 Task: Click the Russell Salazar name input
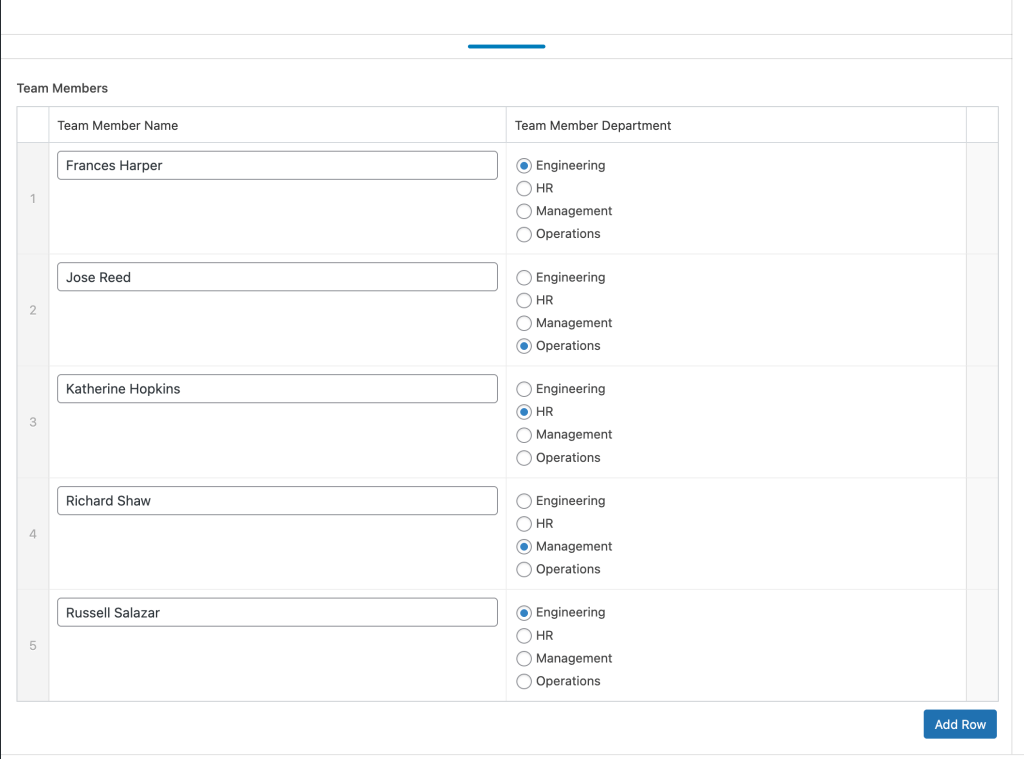tap(277, 612)
